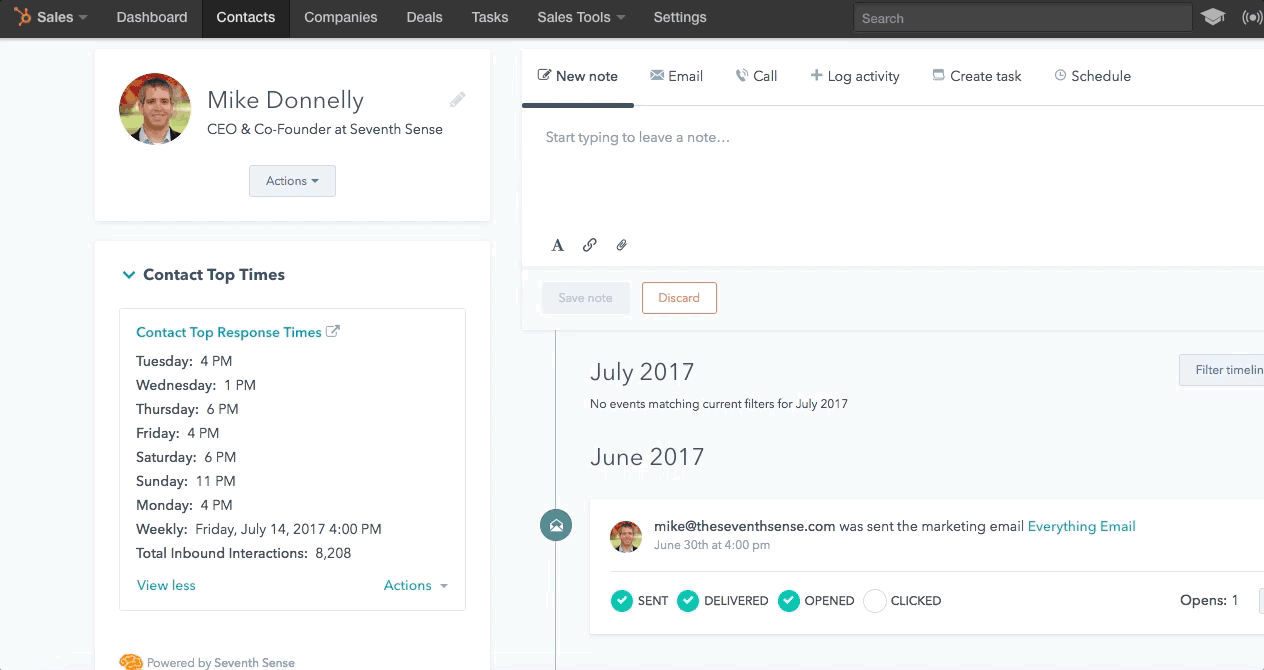Open the Everything Email link
This screenshot has height=670, width=1264.
[1081, 526]
